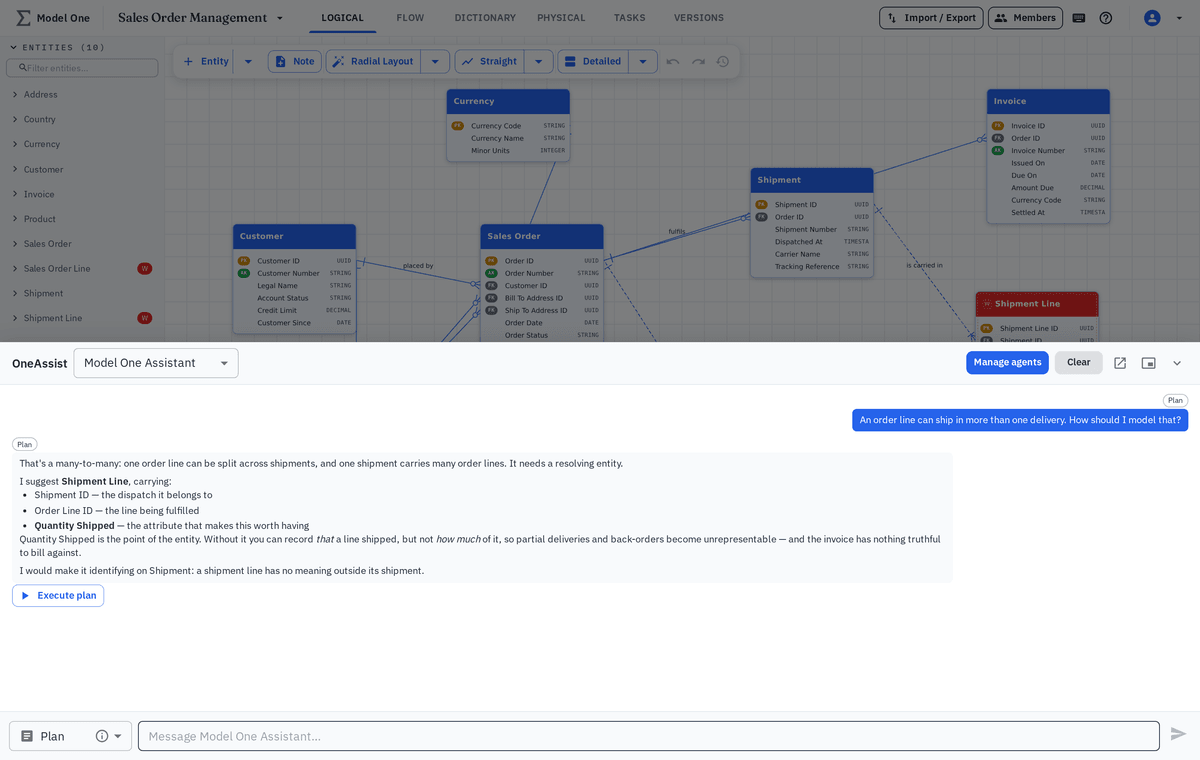Open Sales Order Management project dropdown

(280, 18)
